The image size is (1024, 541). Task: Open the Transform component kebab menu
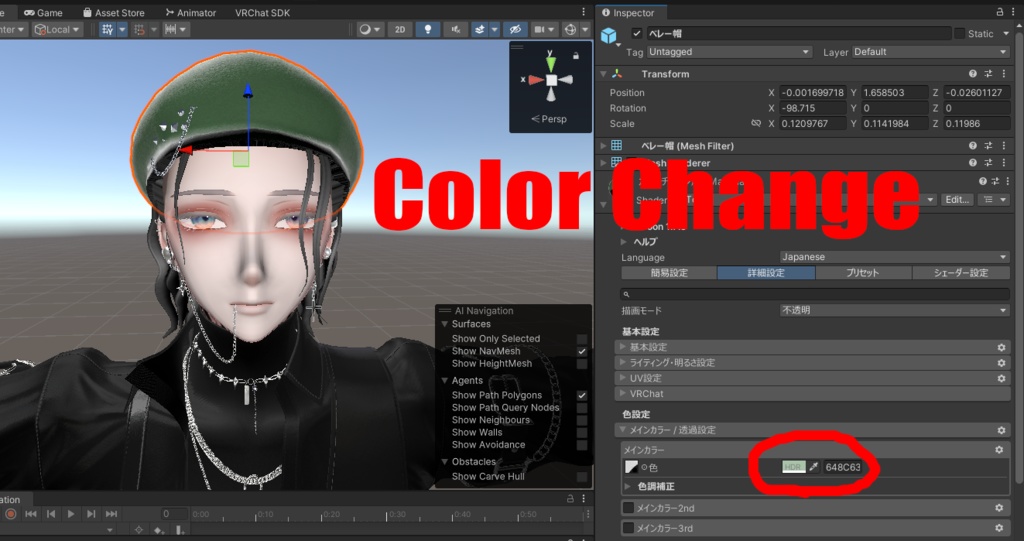(1004, 74)
